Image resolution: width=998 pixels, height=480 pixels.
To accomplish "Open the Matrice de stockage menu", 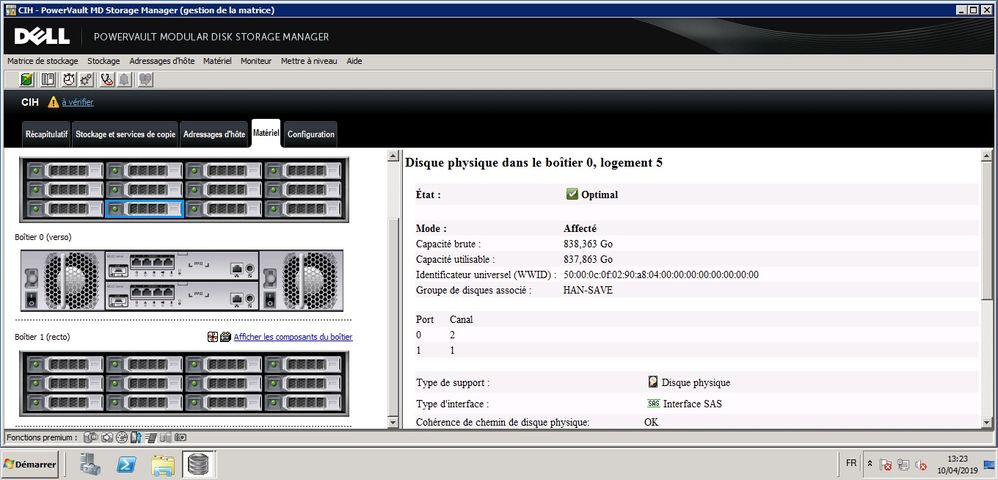I will click(x=43, y=61).
